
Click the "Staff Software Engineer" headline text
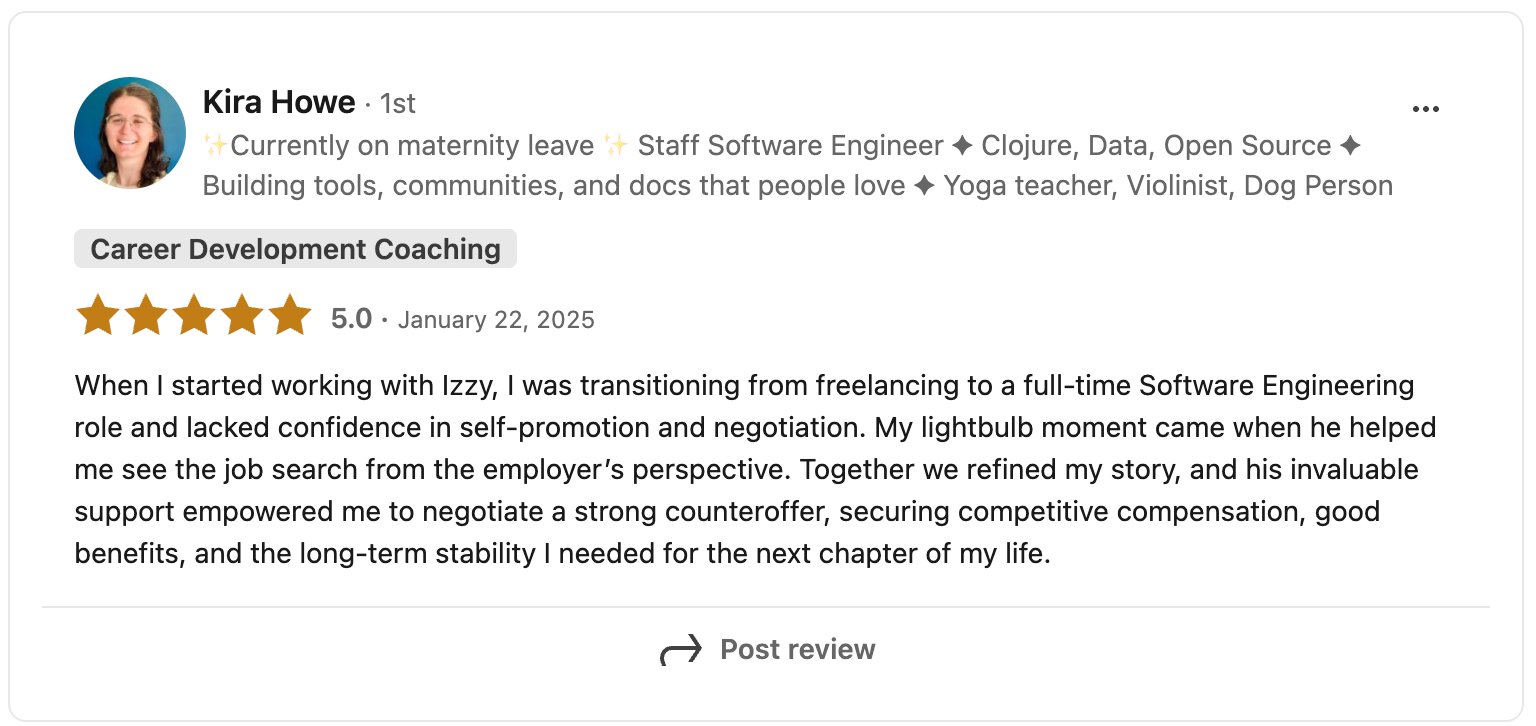(790, 146)
